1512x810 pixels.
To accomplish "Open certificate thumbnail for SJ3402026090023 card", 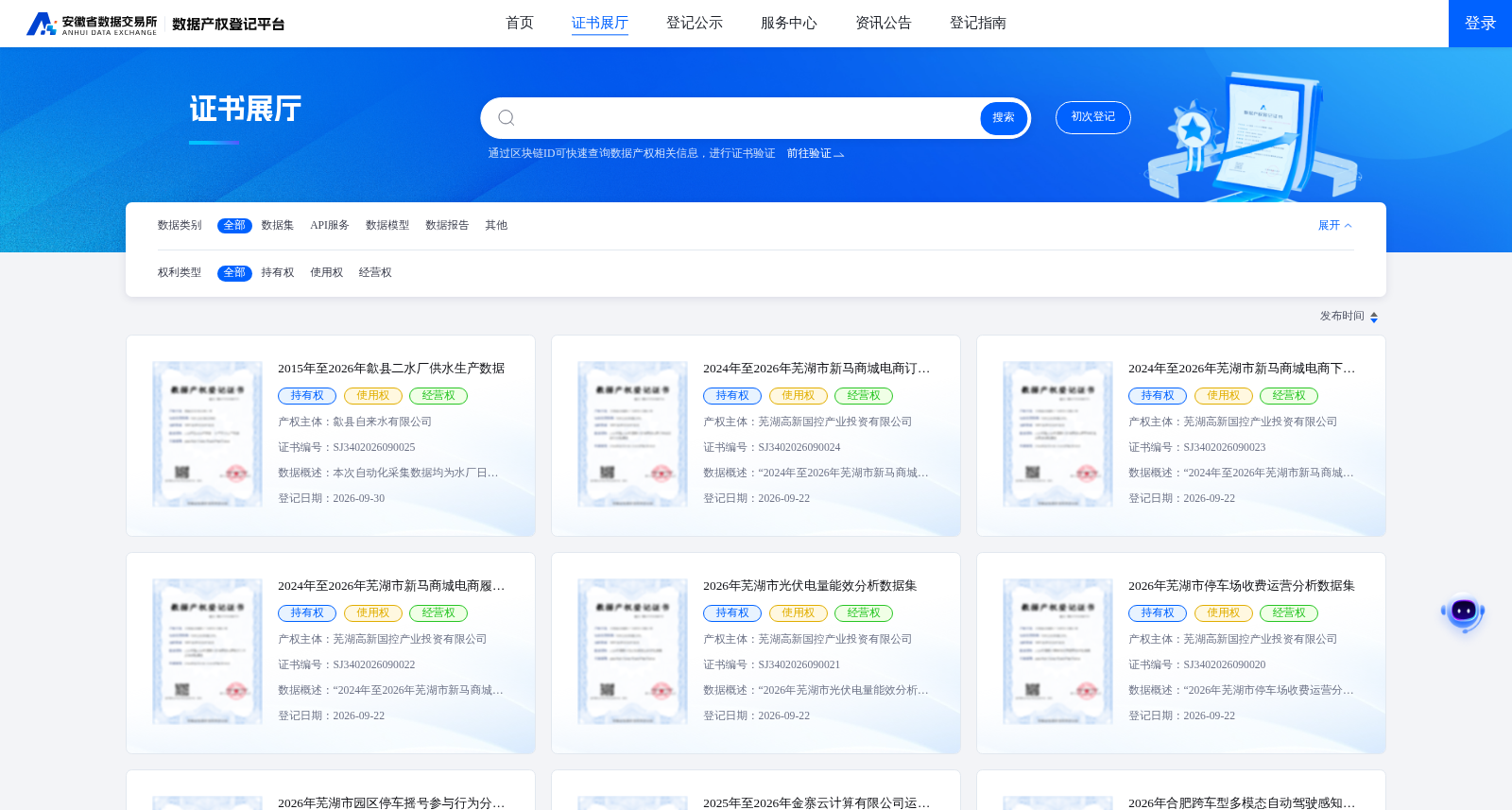I will click(x=1058, y=434).
